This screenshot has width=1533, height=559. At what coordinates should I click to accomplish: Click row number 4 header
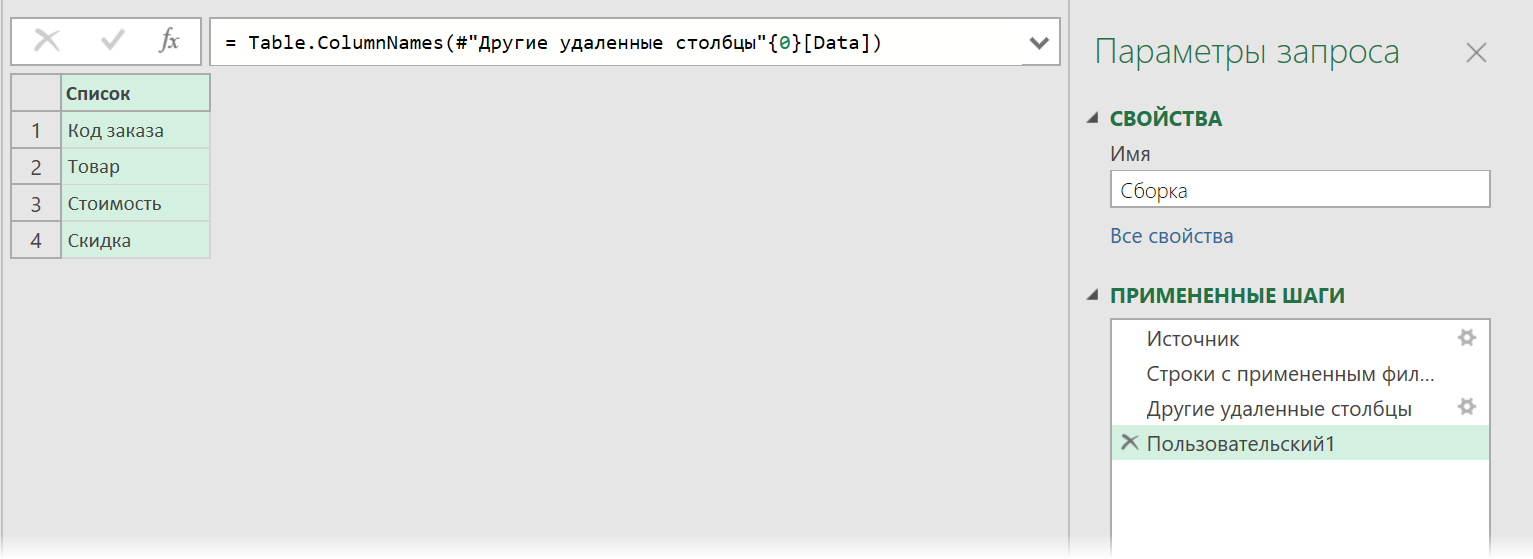[x=36, y=240]
